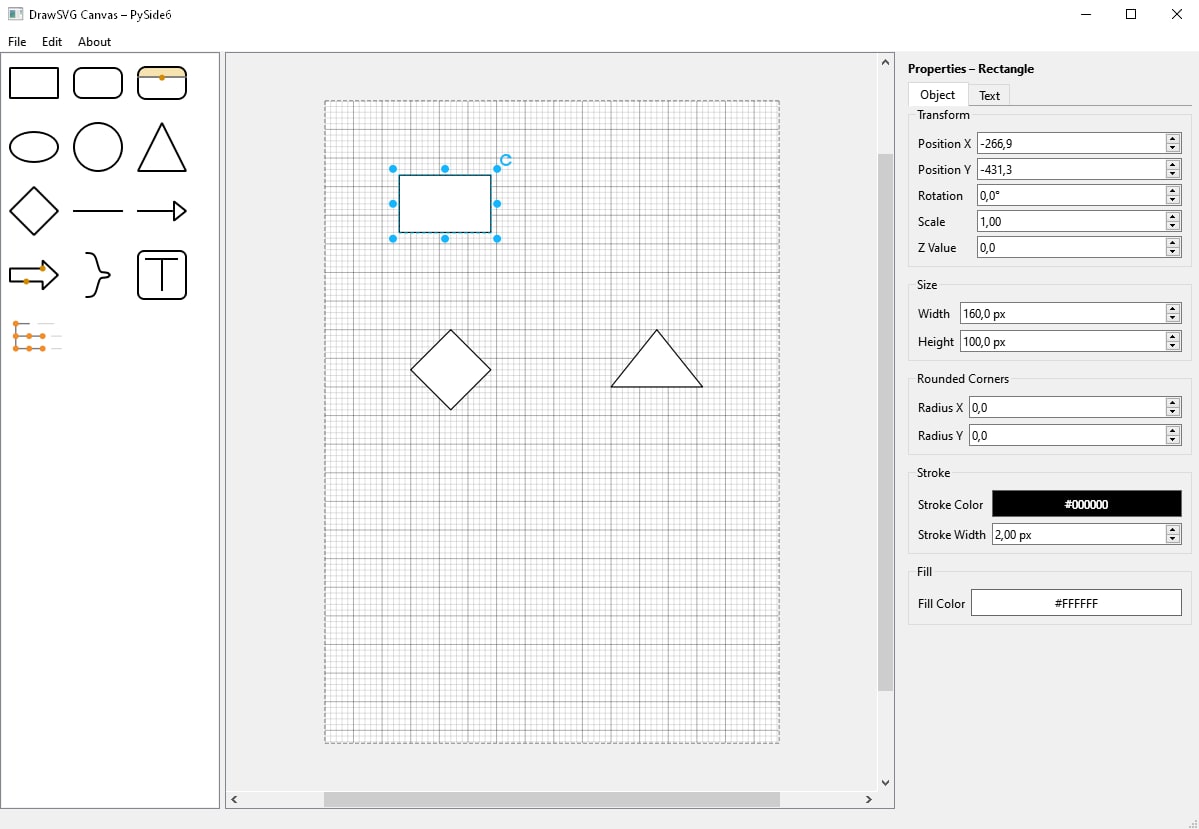
Task: Select the Triangle tool
Action: pyautogui.click(x=162, y=147)
